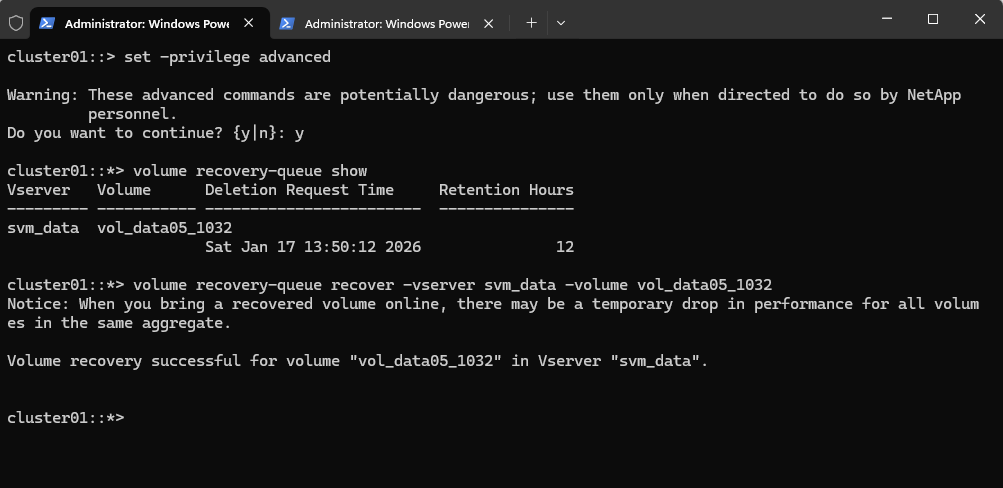Viewport: 1003px width, 488px height.
Task: Click the empty cluster01 prompt at the bottom
Action: [x=66, y=417]
